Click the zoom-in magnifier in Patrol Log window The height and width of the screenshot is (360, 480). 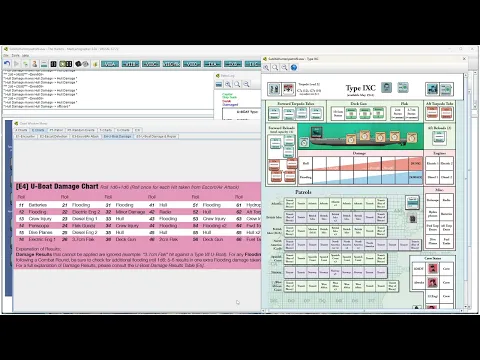click(228, 84)
